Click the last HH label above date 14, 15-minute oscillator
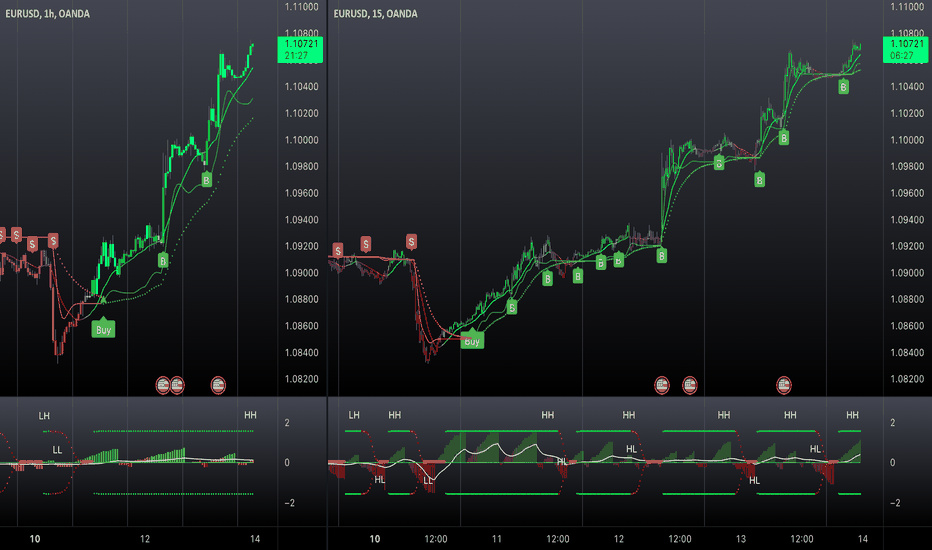The height and width of the screenshot is (550, 932). [852, 415]
